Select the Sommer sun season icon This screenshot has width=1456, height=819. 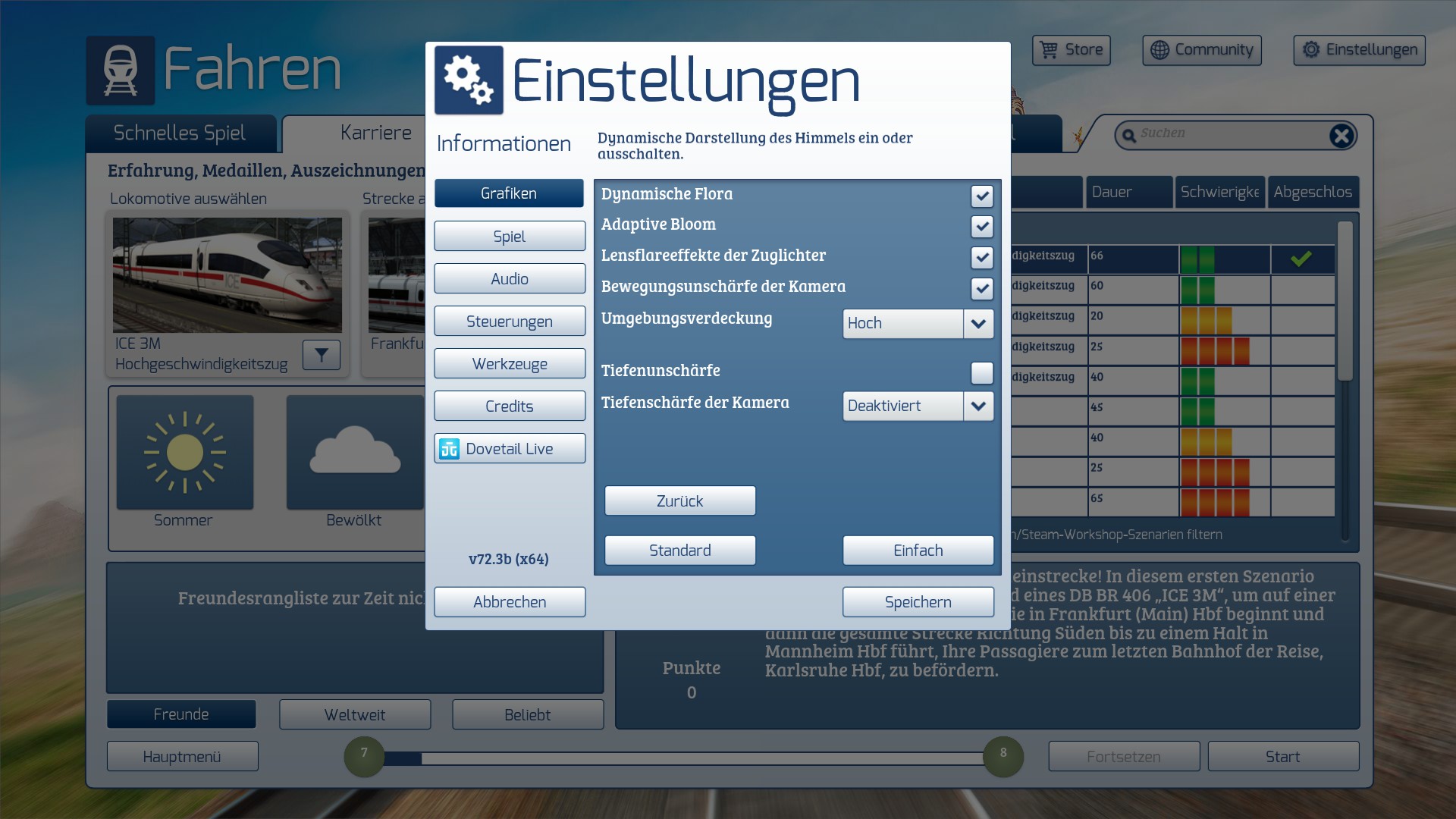(x=185, y=453)
